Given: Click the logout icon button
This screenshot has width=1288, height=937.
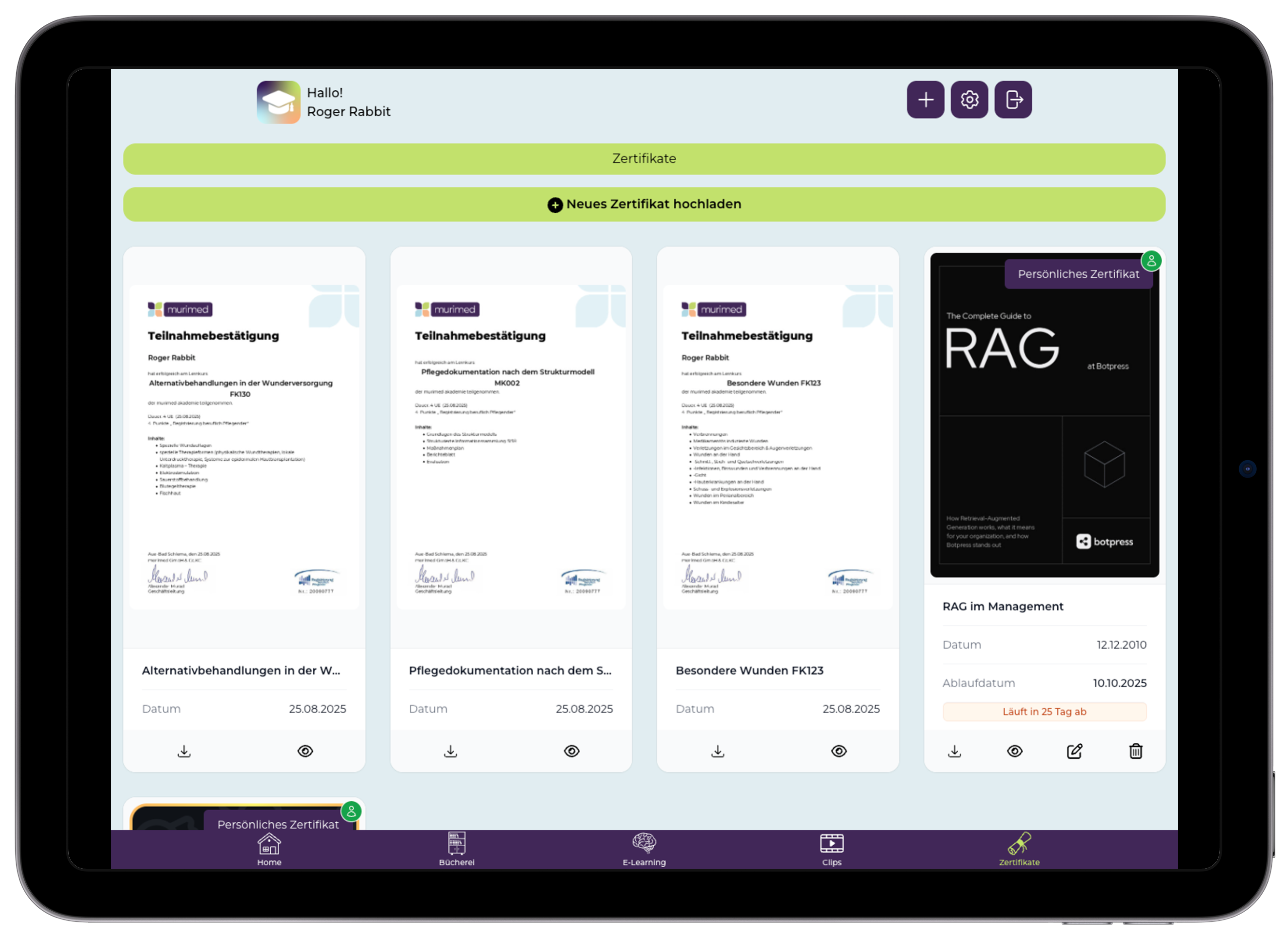Looking at the screenshot, I should tap(1013, 100).
